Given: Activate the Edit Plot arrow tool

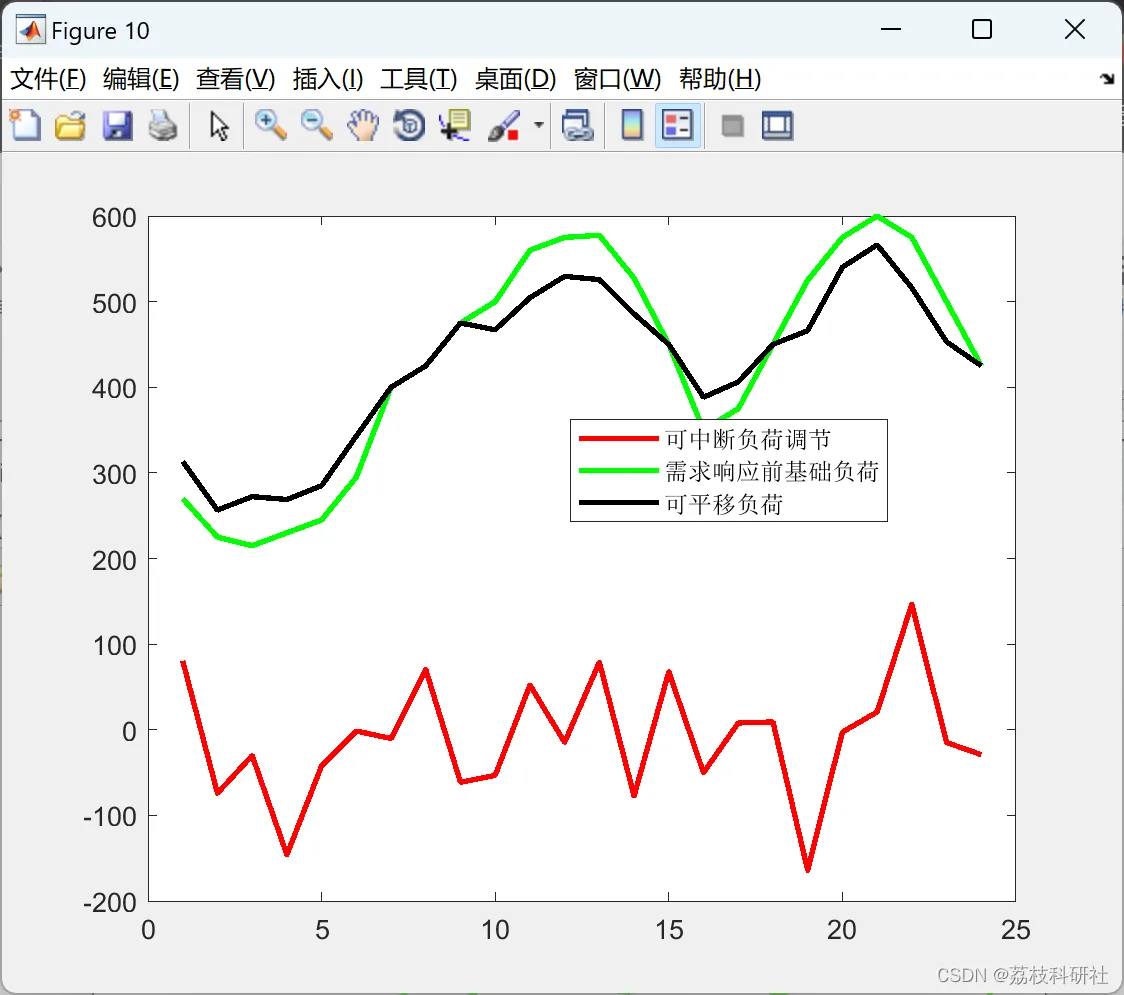Looking at the screenshot, I should pos(219,126).
